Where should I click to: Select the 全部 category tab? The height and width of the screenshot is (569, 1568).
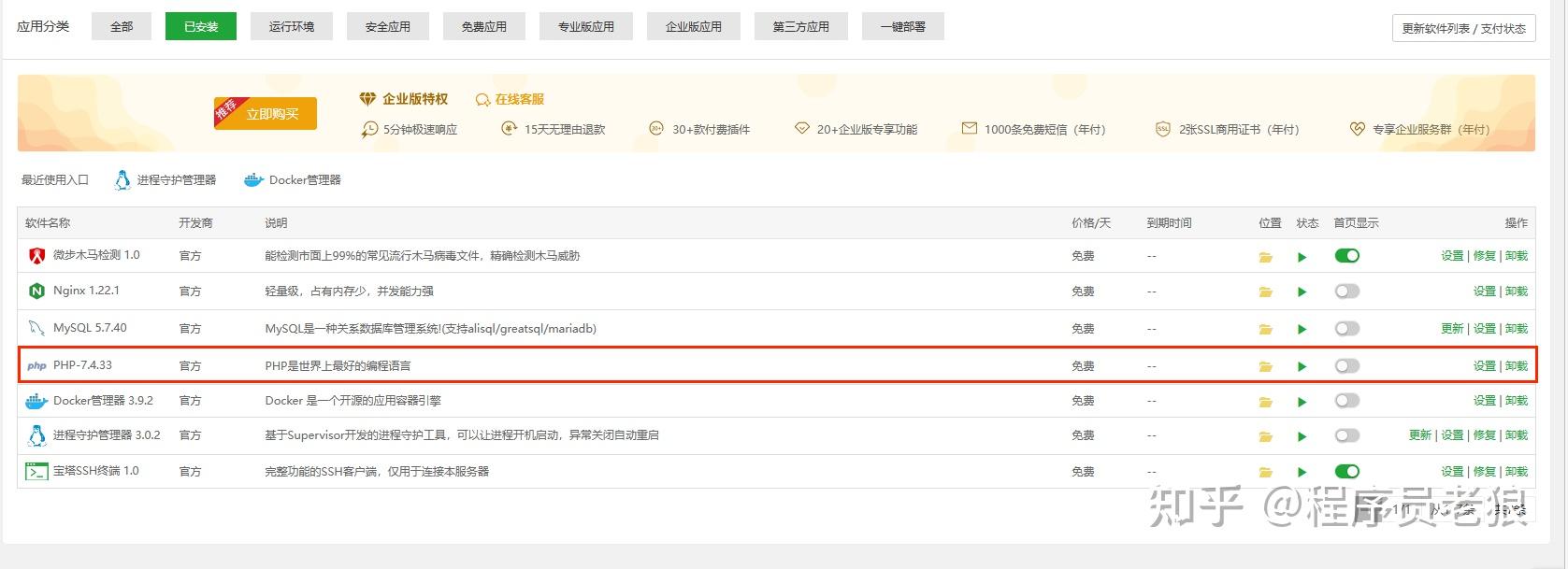122,26
